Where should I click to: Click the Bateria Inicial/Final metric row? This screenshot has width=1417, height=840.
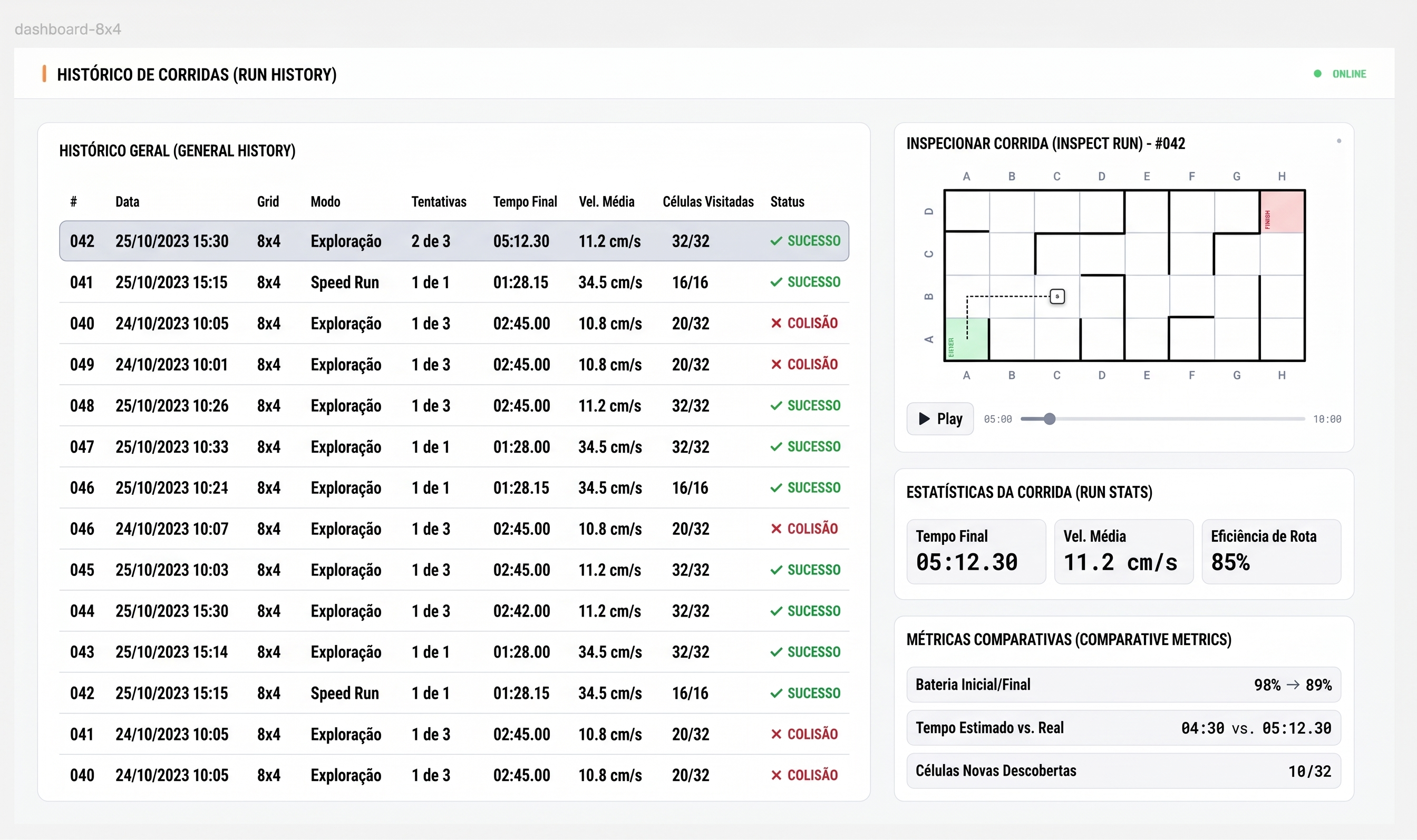tap(1124, 685)
